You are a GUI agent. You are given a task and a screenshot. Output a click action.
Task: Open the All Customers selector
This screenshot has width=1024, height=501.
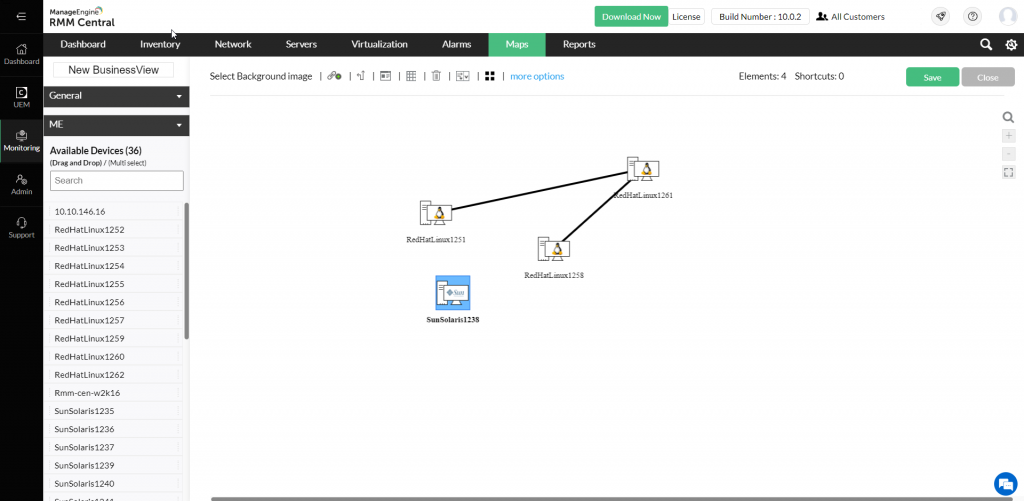[850, 17]
